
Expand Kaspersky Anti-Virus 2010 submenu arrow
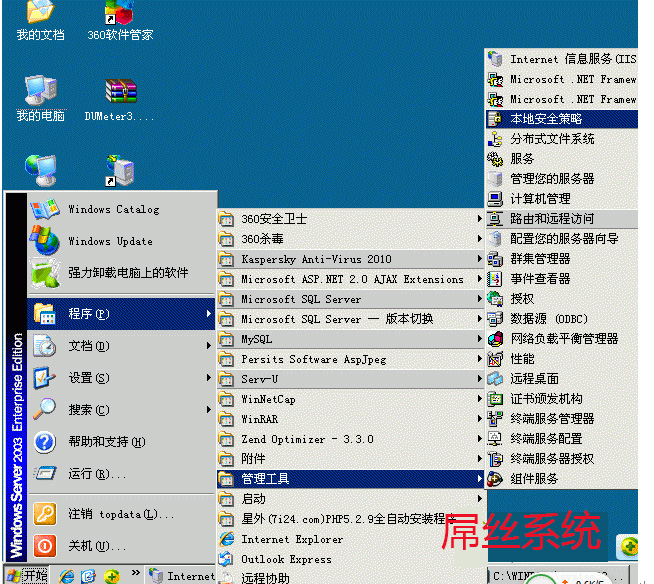tap(479, 259)
